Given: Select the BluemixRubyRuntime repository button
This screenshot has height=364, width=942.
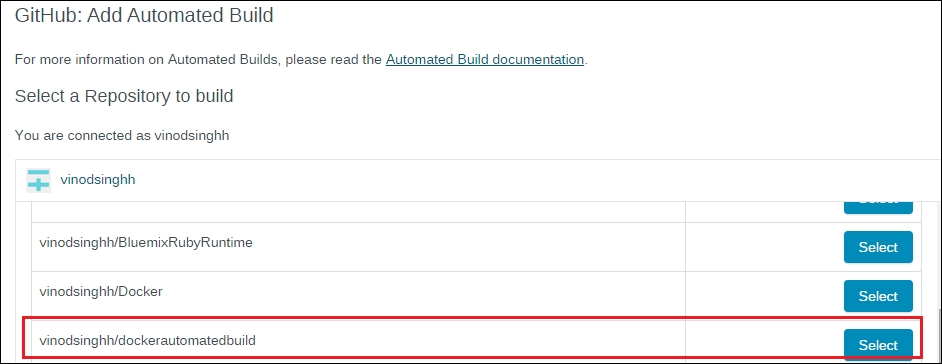Looking at the screenshot, I should [878, 247].
